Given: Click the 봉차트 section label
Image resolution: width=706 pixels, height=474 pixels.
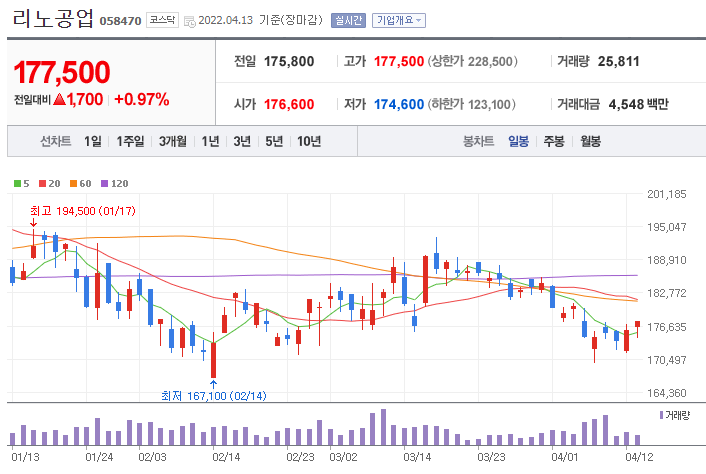Looking at the screenshot, I should coord(479,141).
